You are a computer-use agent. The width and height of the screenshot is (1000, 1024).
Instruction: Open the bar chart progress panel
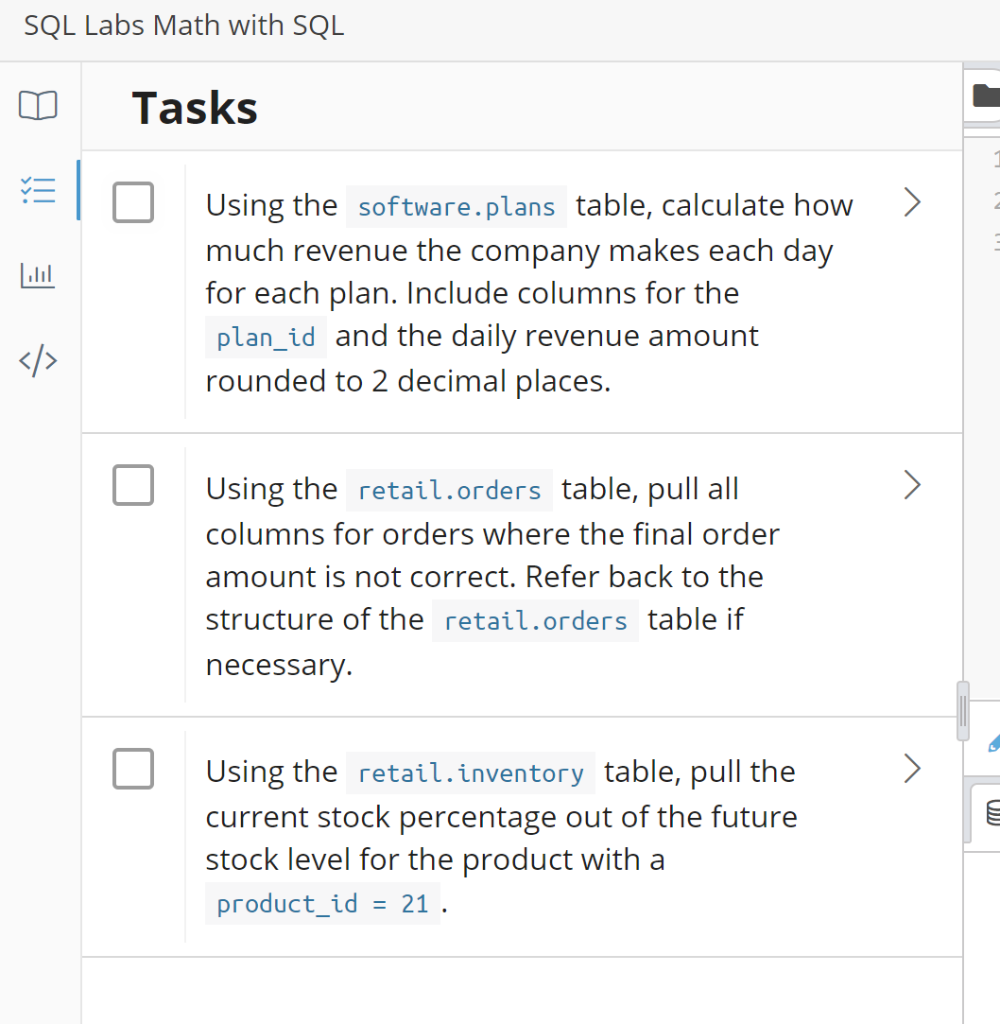pos(38,275)
